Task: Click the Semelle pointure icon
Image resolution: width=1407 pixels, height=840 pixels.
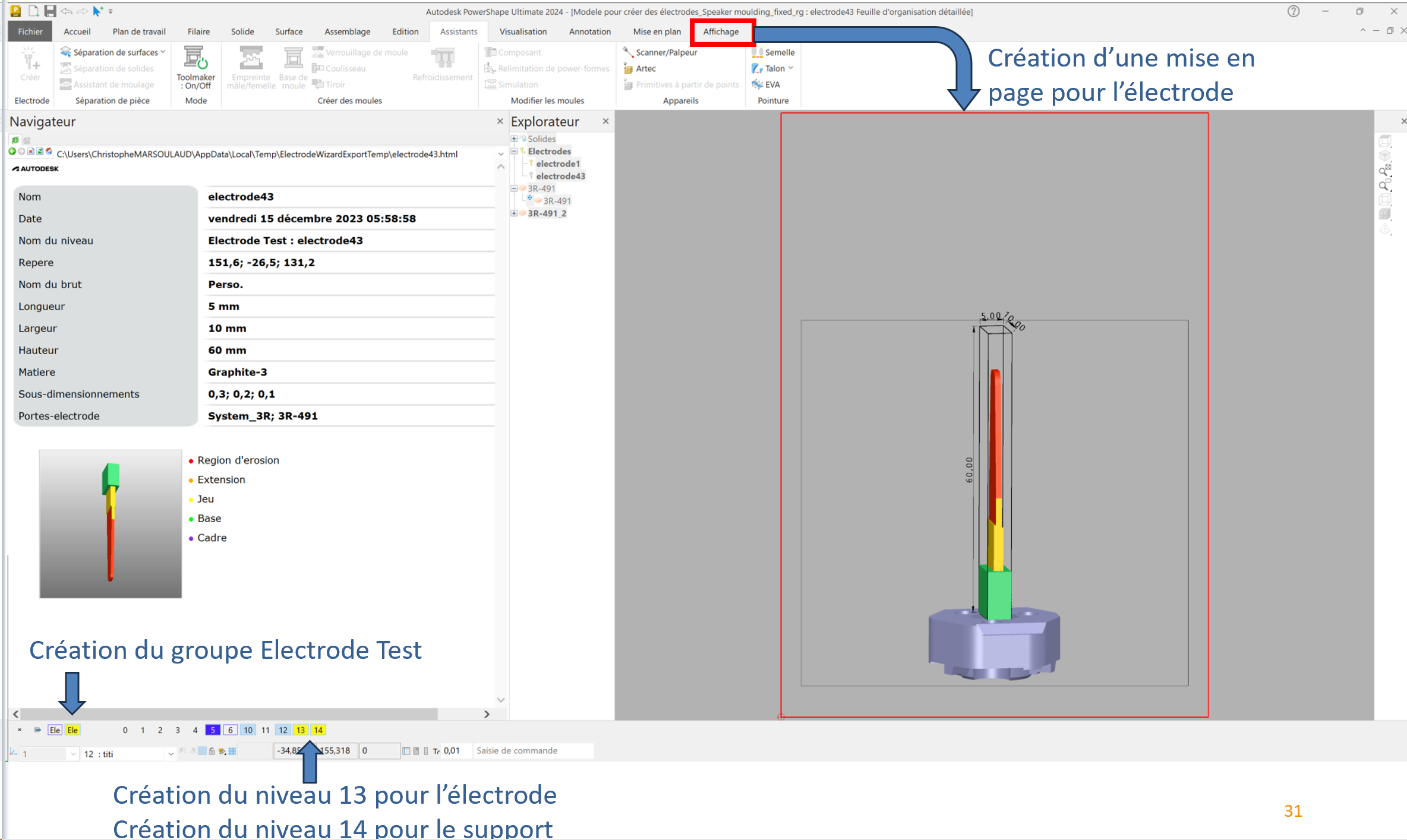Action: point(758,52)
